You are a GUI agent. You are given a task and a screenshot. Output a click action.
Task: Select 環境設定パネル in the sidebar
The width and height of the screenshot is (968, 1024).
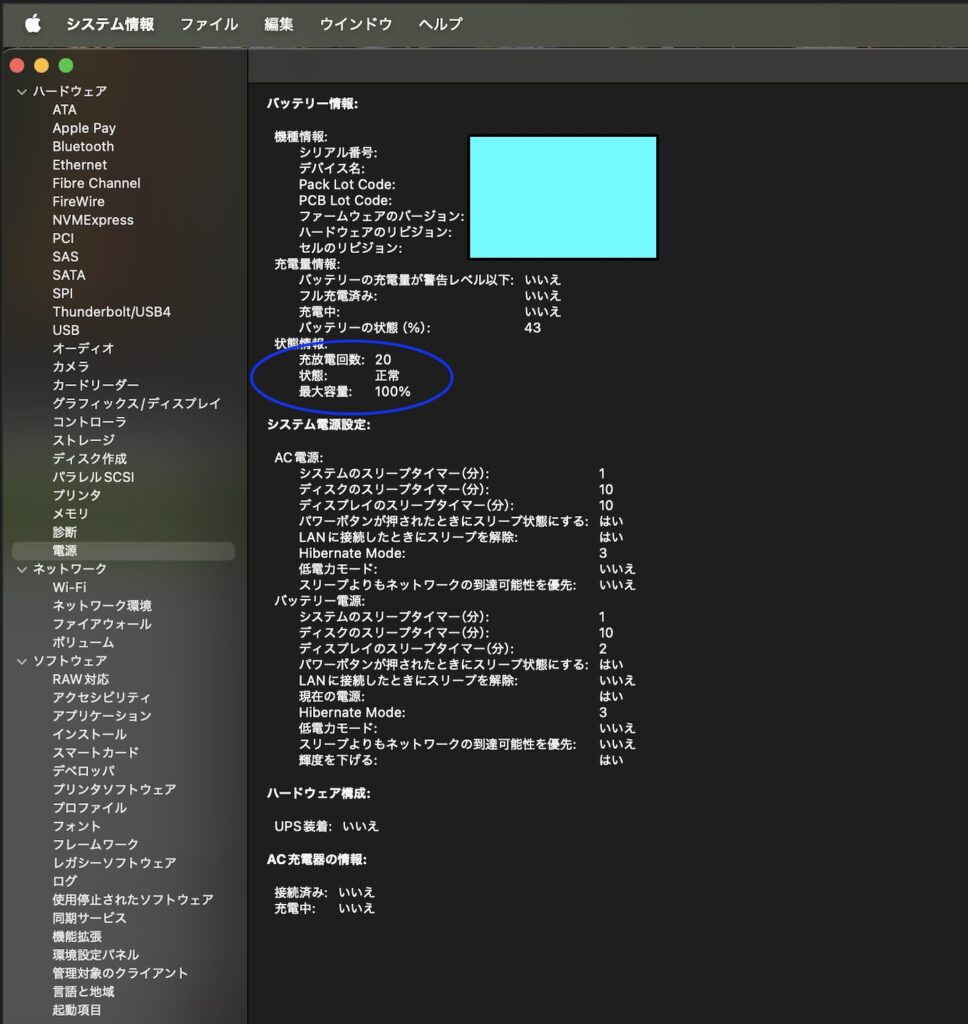(95, 955)
